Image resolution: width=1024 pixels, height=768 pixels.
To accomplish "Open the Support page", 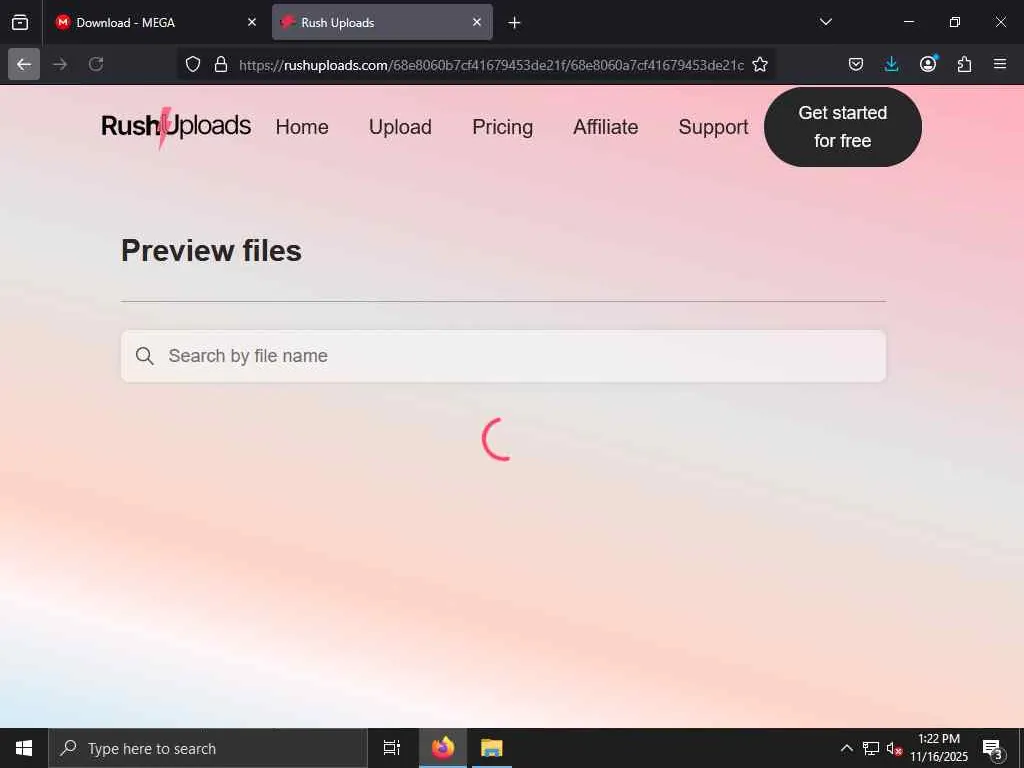I will click(x=713, y=127).
